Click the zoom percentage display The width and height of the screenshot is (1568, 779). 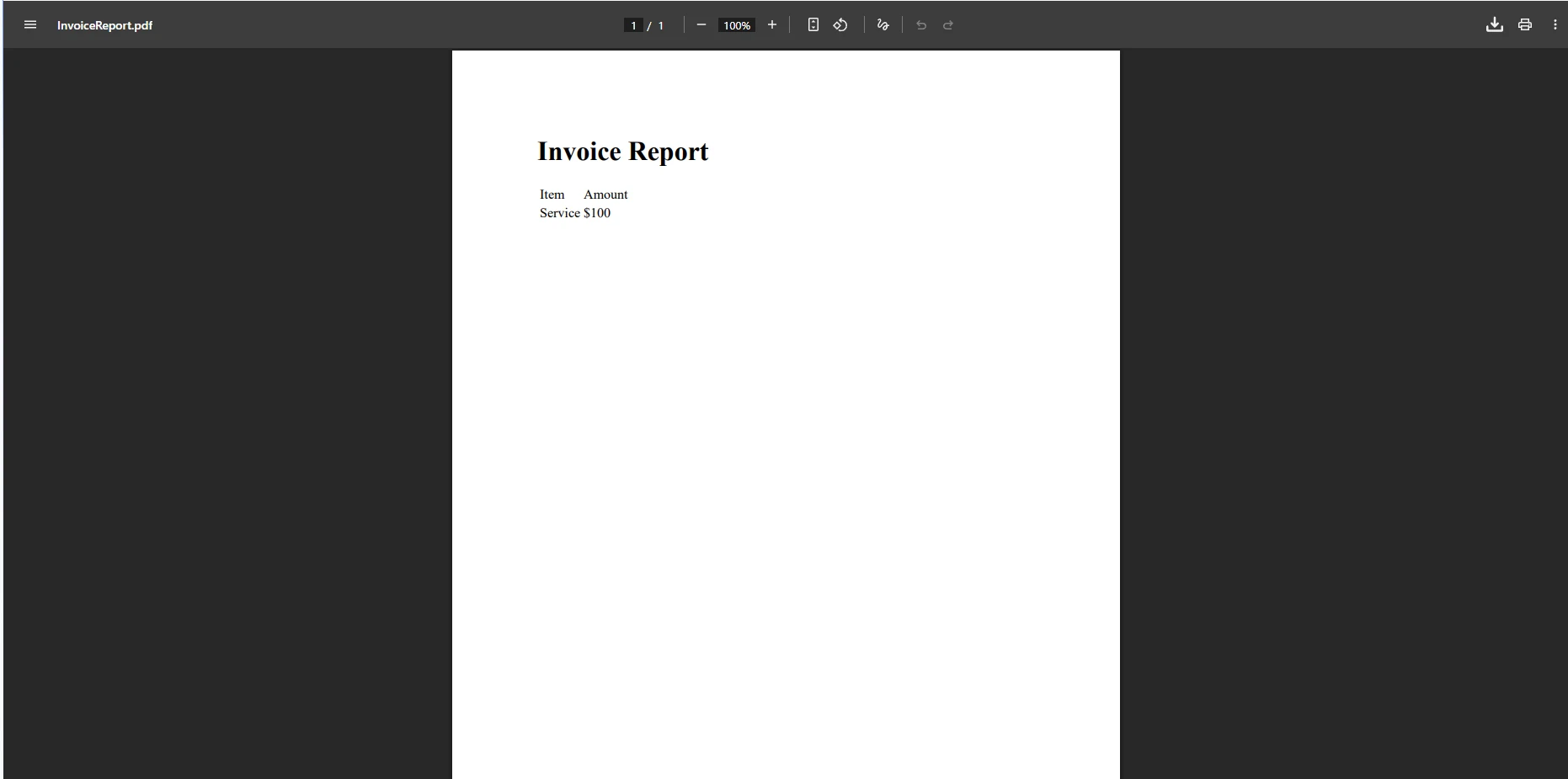[x=736, y=24]
